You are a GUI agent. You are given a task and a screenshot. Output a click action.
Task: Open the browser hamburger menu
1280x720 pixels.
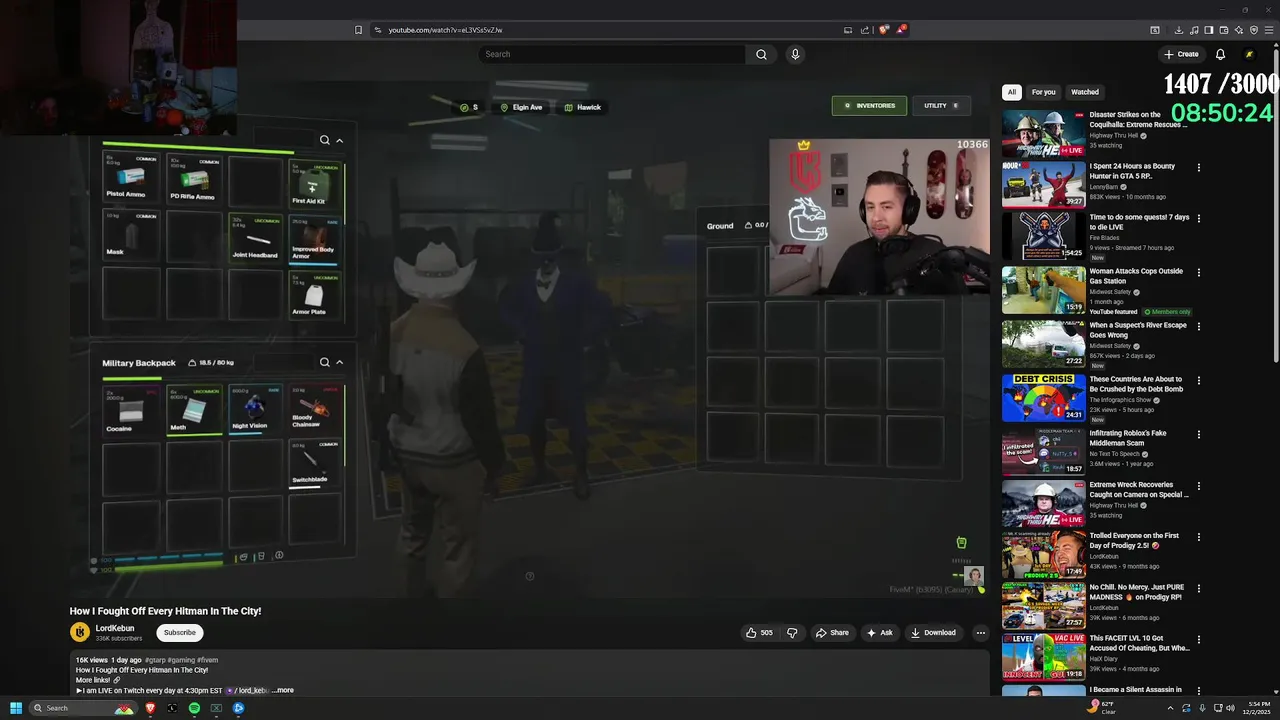click(x=1268, y=30)
